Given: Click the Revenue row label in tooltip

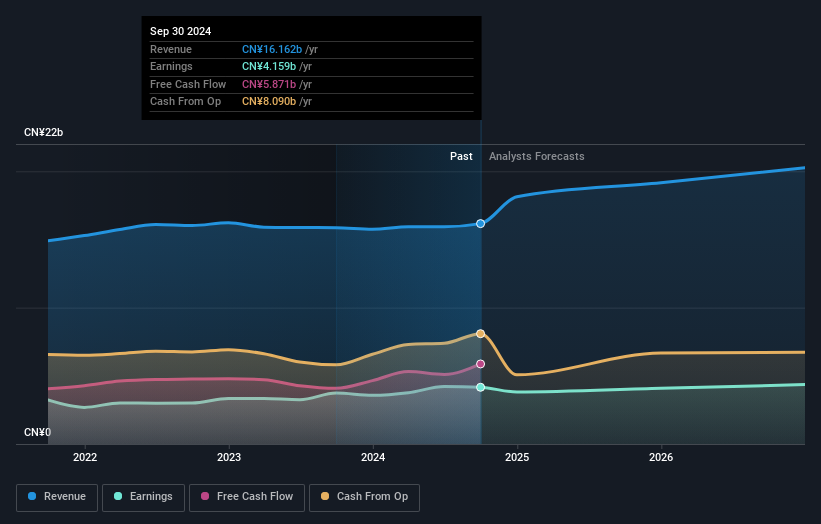Looking at the screenshot, I should (x=171, y=49).
